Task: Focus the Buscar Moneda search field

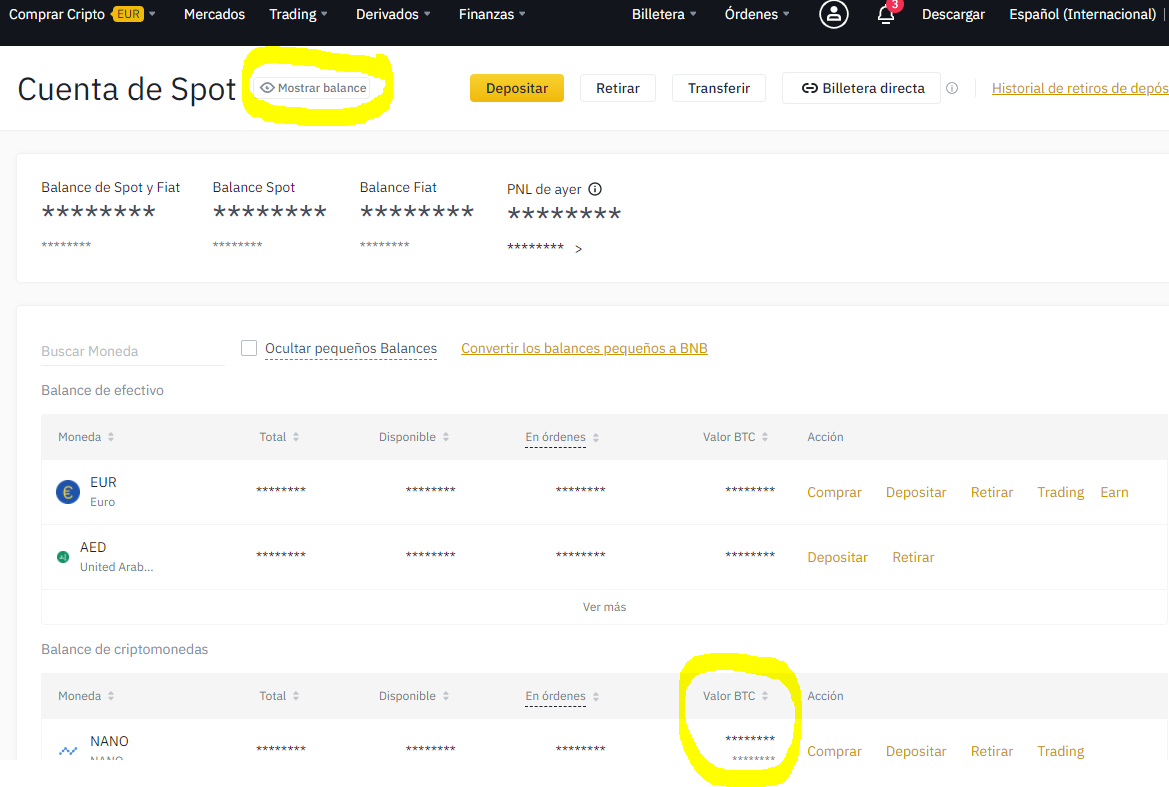Action: click(x=132, y=351)
